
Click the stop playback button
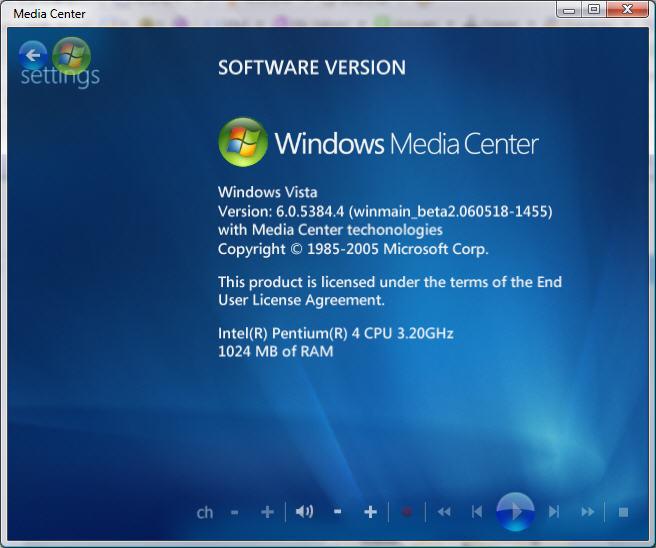(x=623, y=512)
